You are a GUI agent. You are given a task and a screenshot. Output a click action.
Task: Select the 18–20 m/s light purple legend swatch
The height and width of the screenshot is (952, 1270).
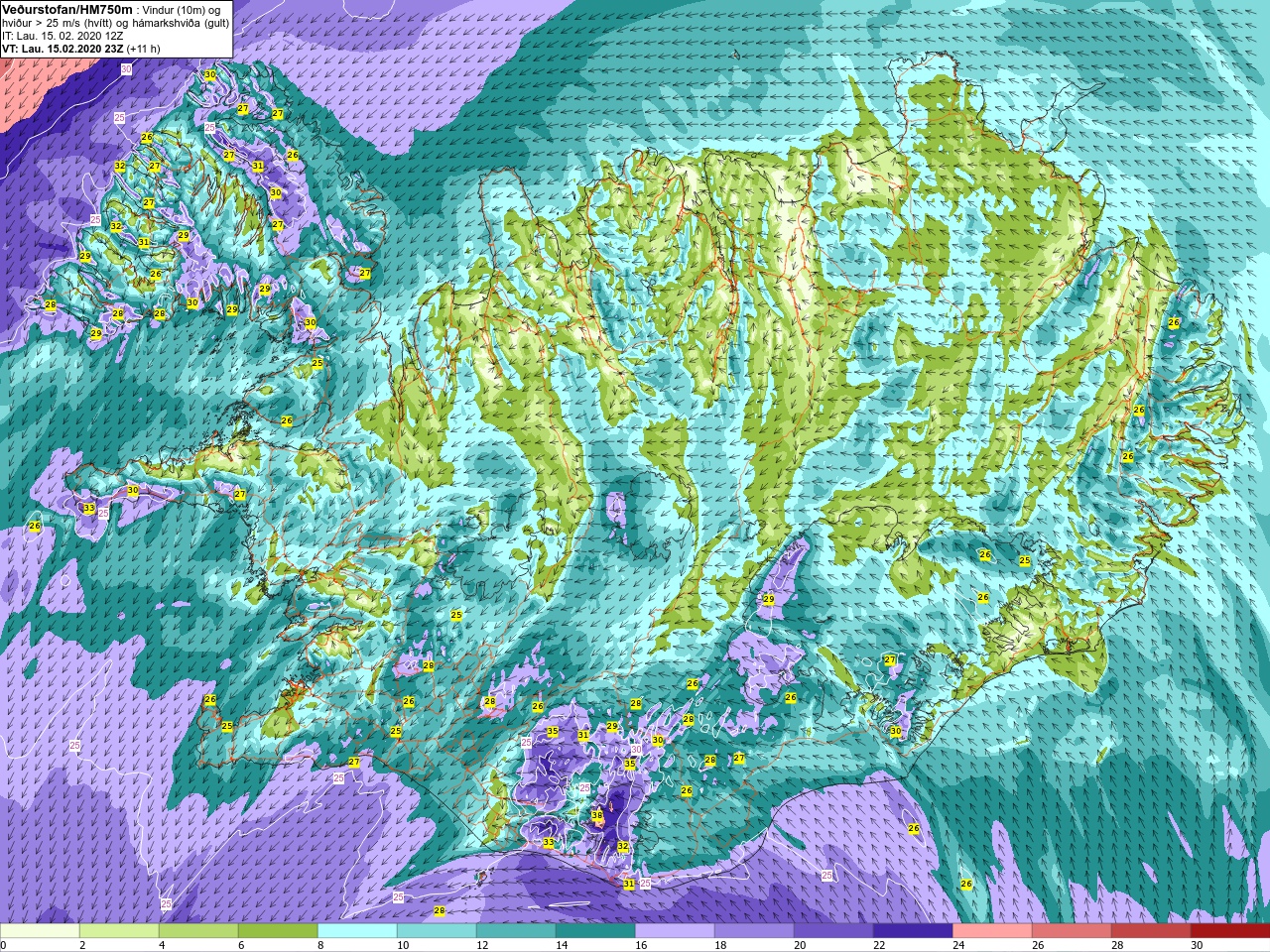754,931
